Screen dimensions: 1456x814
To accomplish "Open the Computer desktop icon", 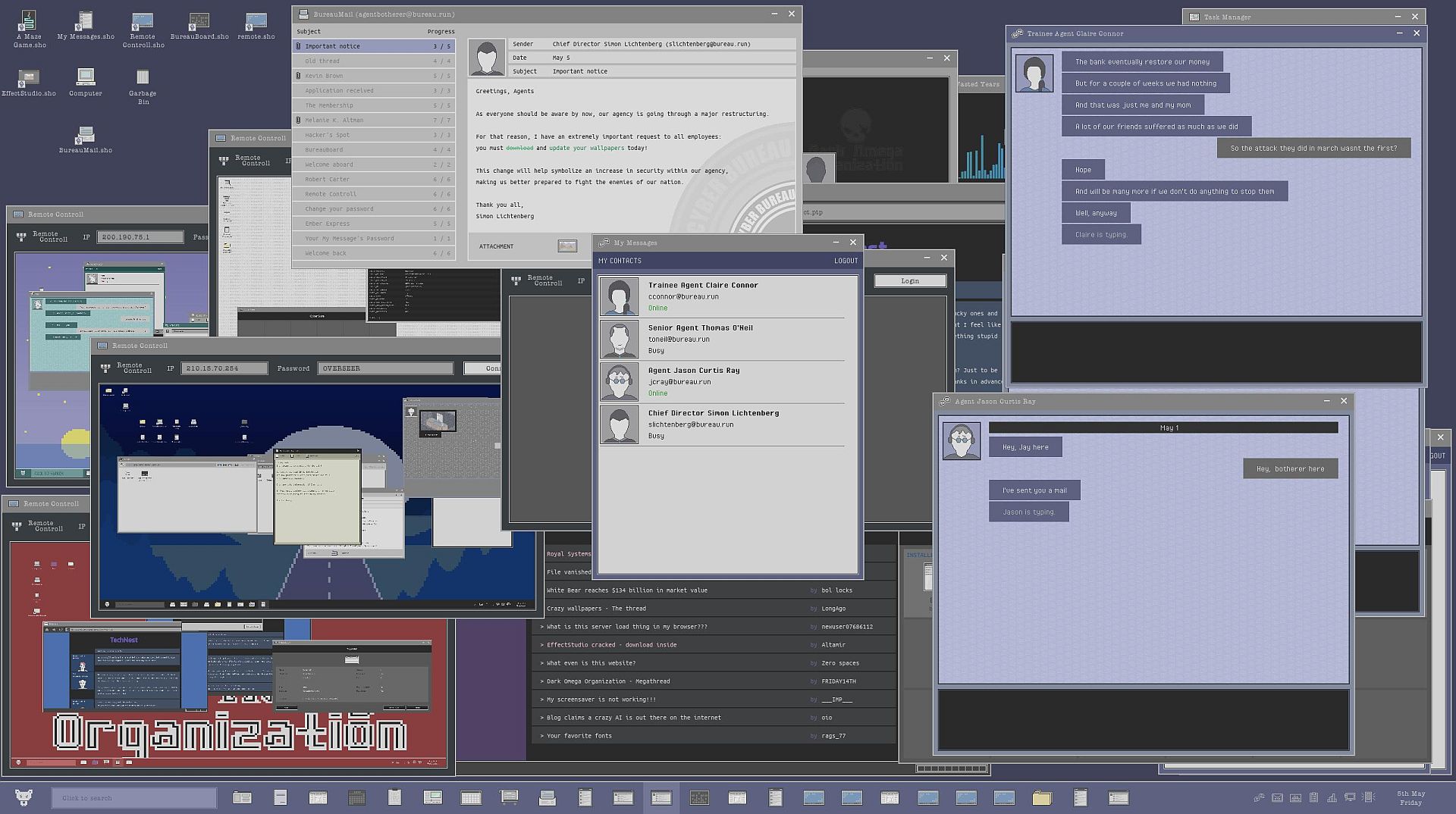I will pyautogui.click(x=86, y=82).
